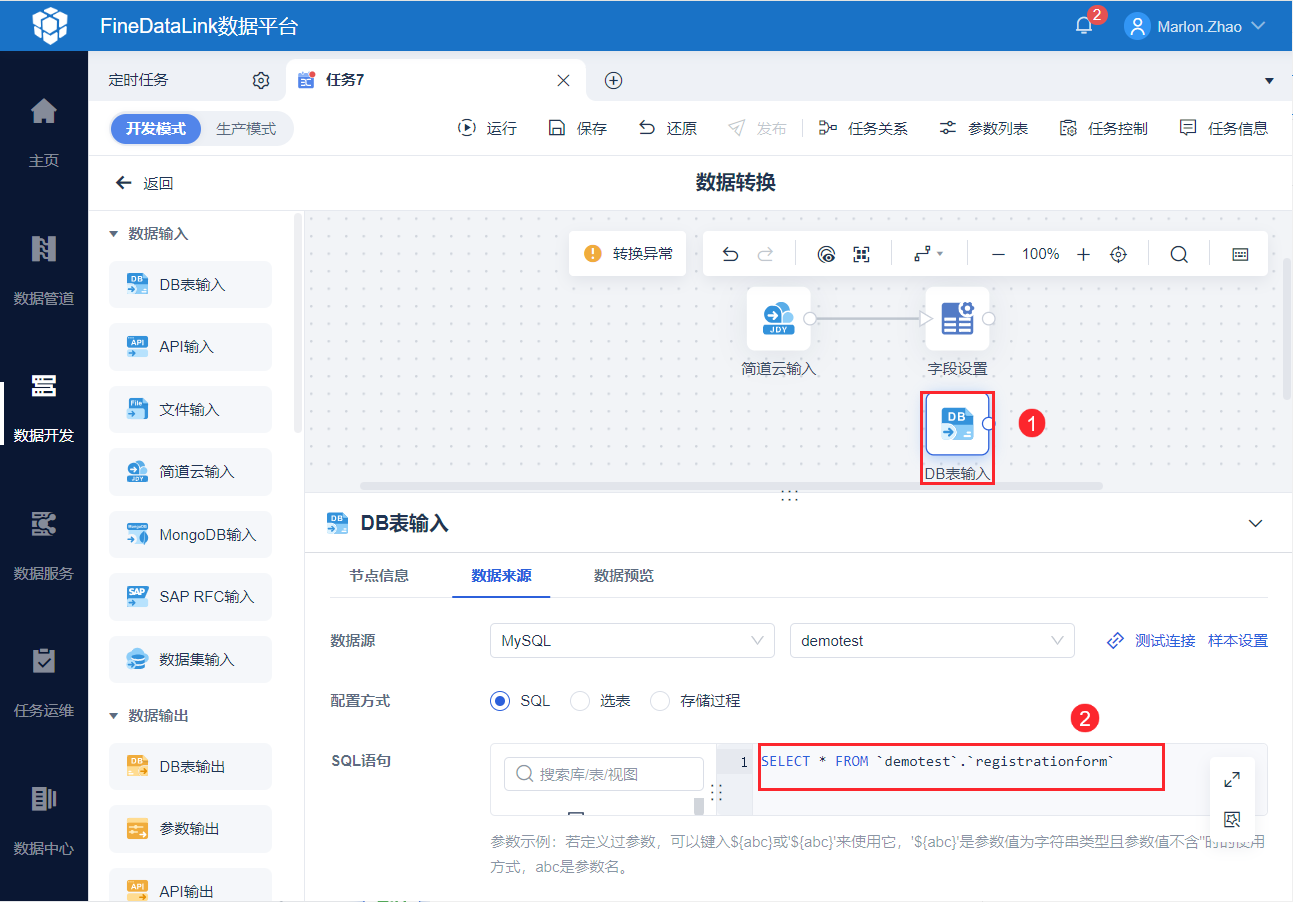This screenshot has width=1293, height=902.
Task: Click the 运行 button
Action: click(488, 128)
